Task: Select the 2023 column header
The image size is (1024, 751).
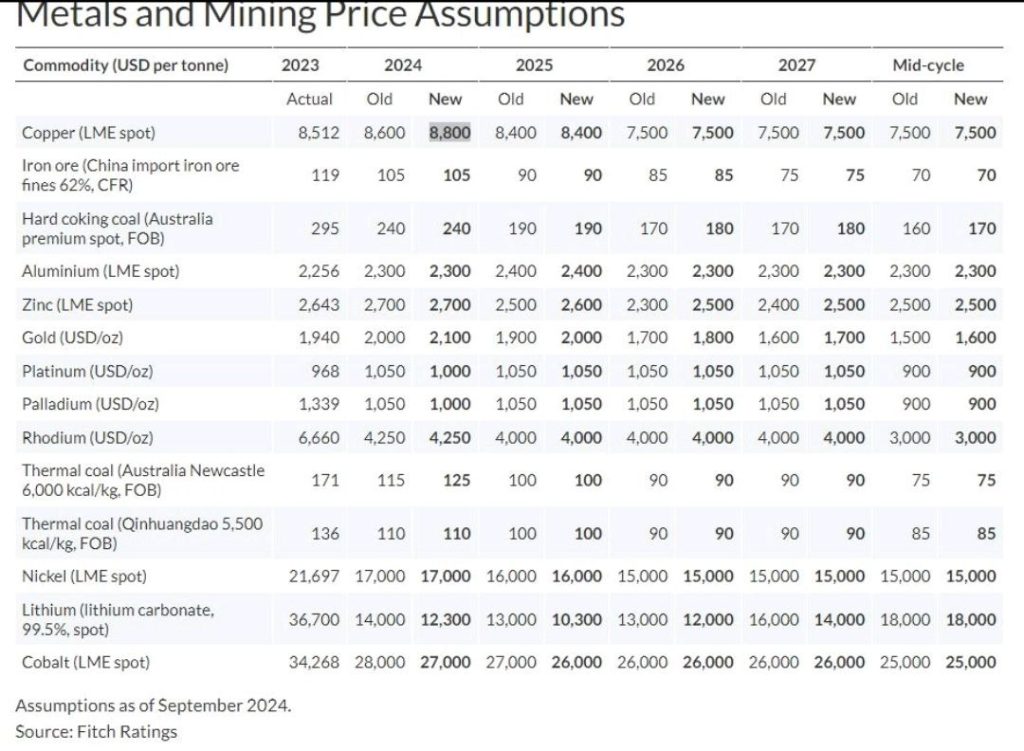Action: [300, 65]
